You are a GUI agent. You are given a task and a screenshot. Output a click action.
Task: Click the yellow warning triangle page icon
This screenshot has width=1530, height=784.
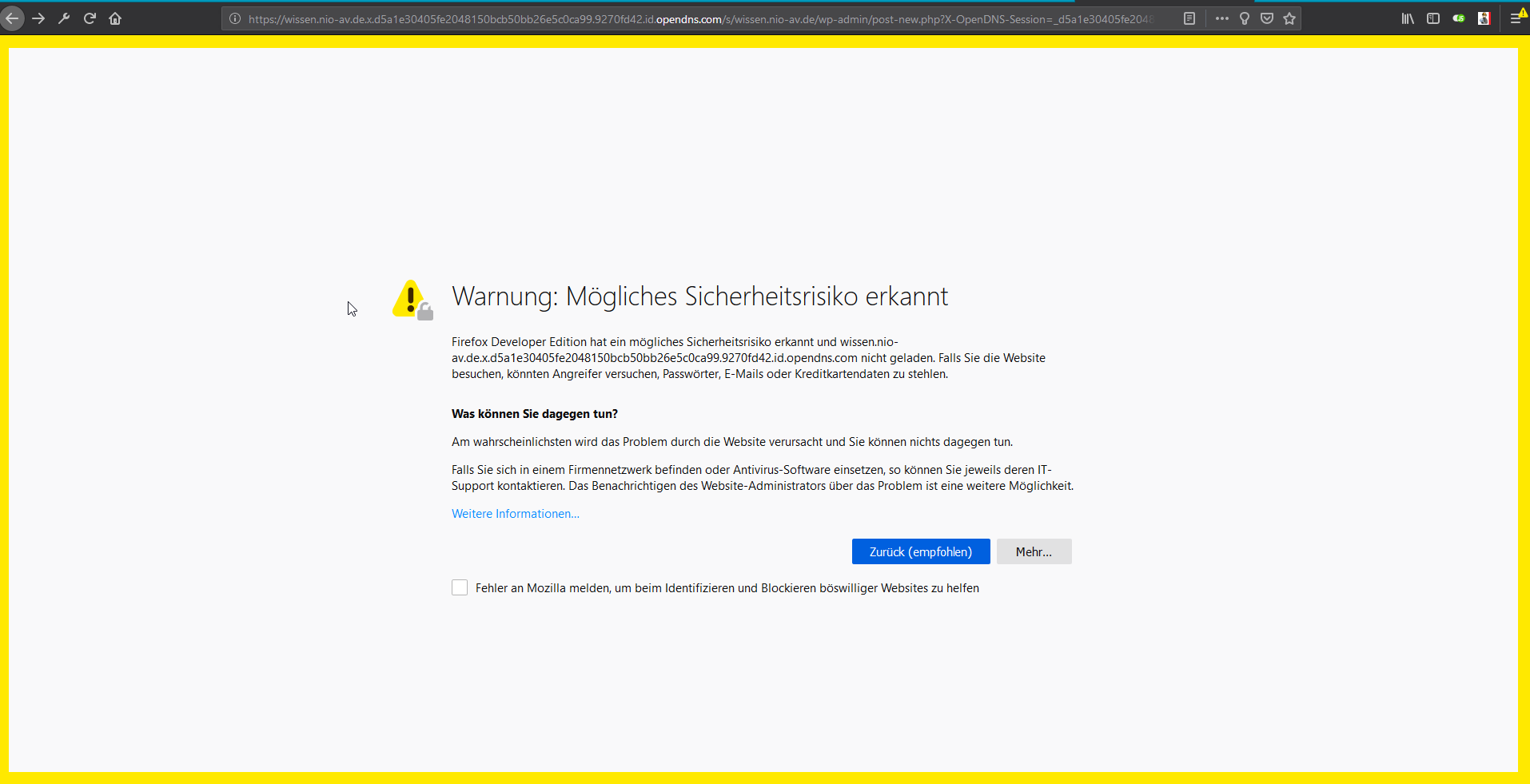[x=412, y=300]
